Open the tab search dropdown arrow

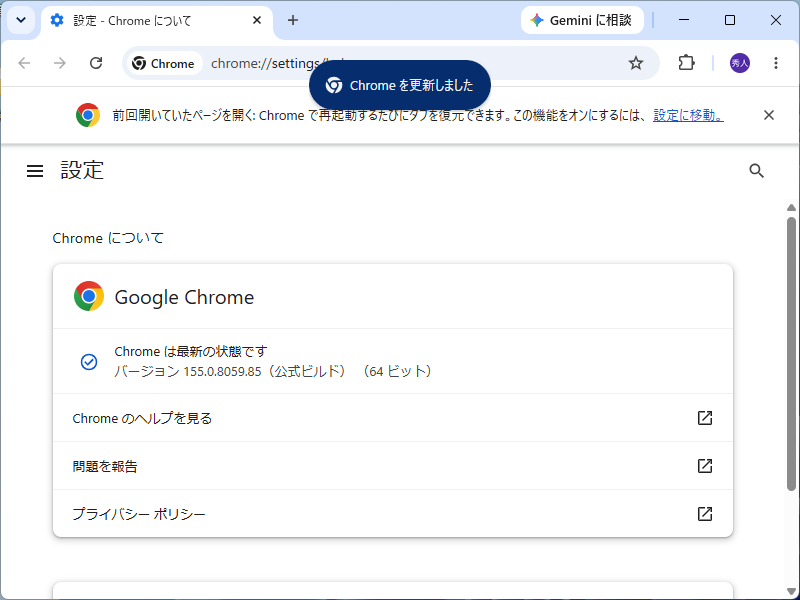[x=21, y=20]
